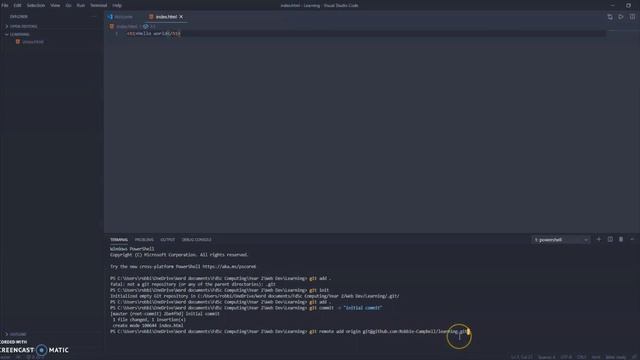Maximize the VS Code window
This screenshot has height=360, width=640.
click(x=628, y=5)
